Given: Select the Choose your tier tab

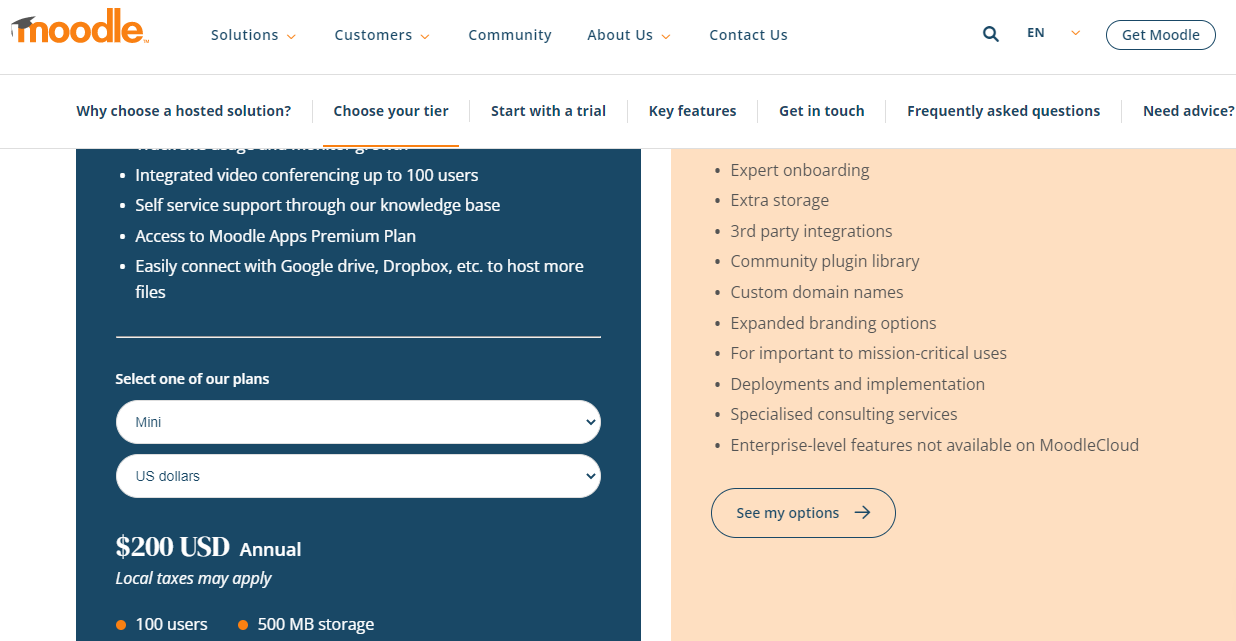Looking at the screenshot, I should [391, 111].
